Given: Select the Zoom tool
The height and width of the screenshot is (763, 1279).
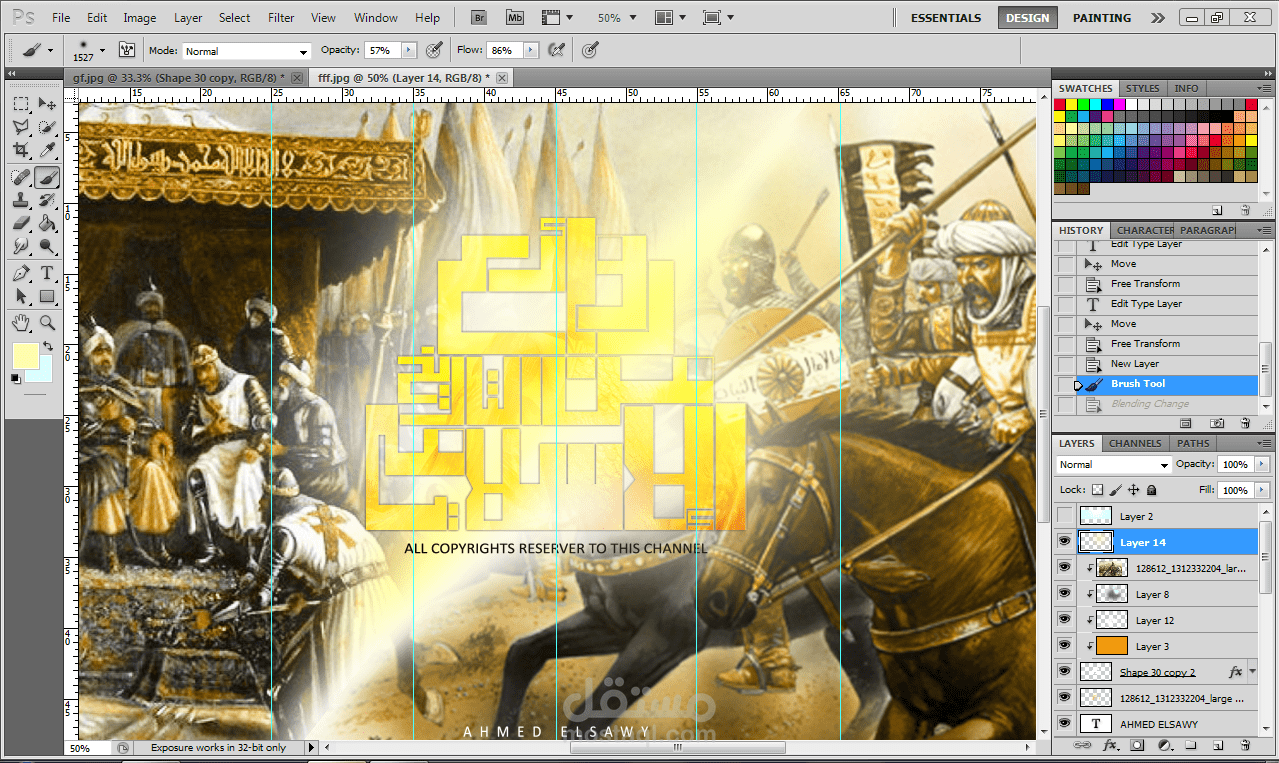Looking at the screenshot, I should [47, 322].
